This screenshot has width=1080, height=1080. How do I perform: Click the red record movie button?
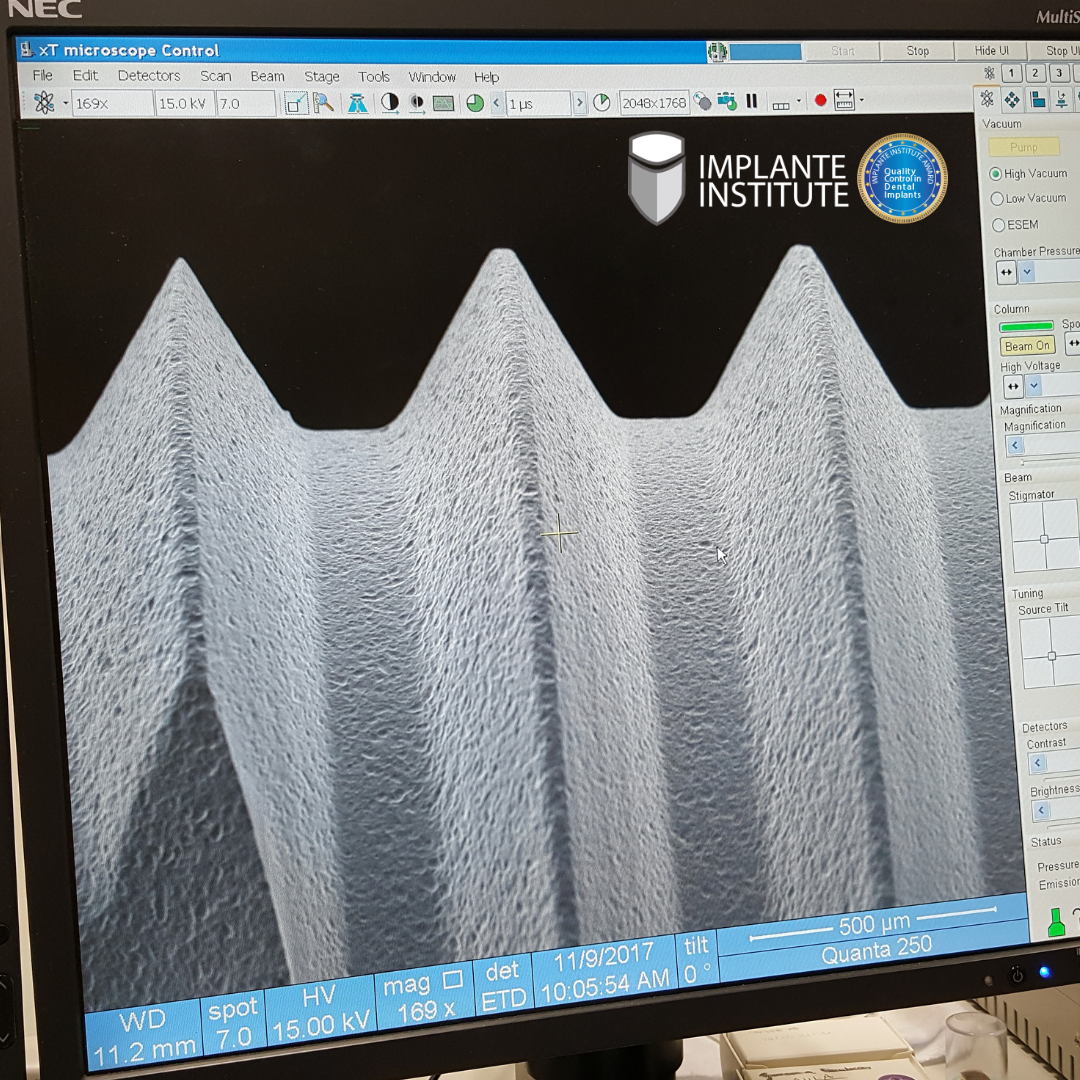[x=820, y=101]
